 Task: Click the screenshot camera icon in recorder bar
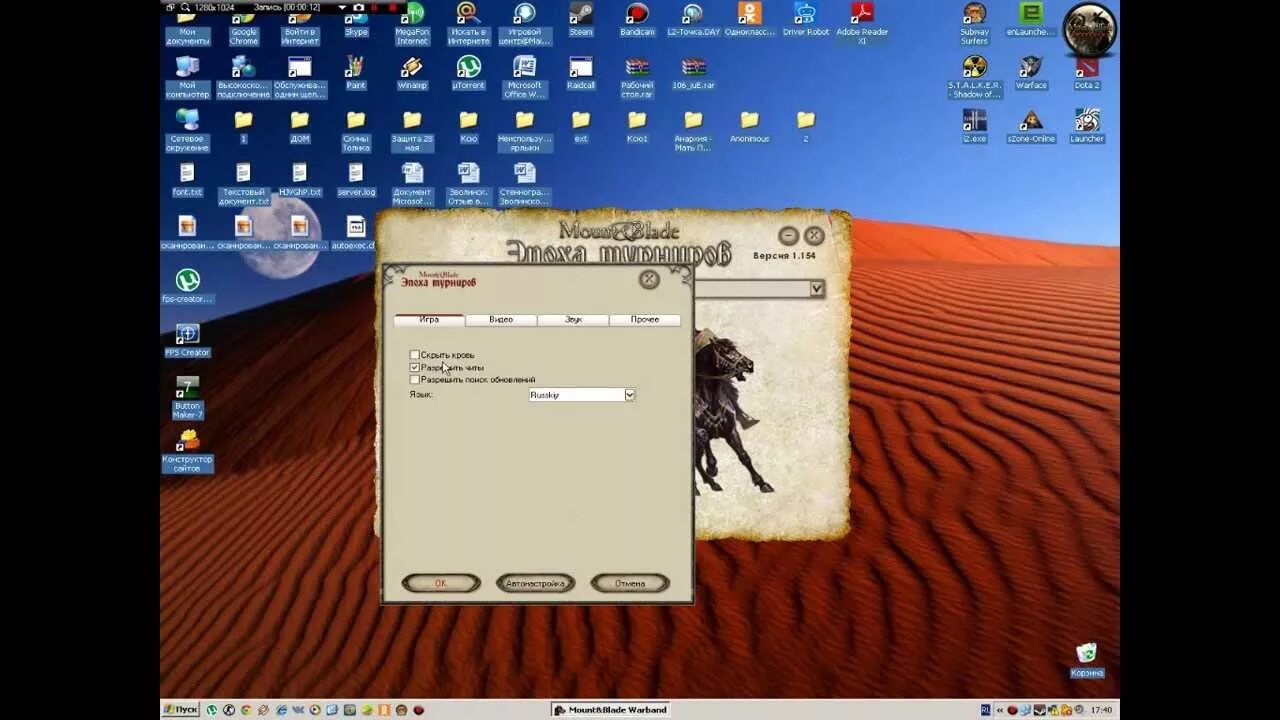pos(359,7)
